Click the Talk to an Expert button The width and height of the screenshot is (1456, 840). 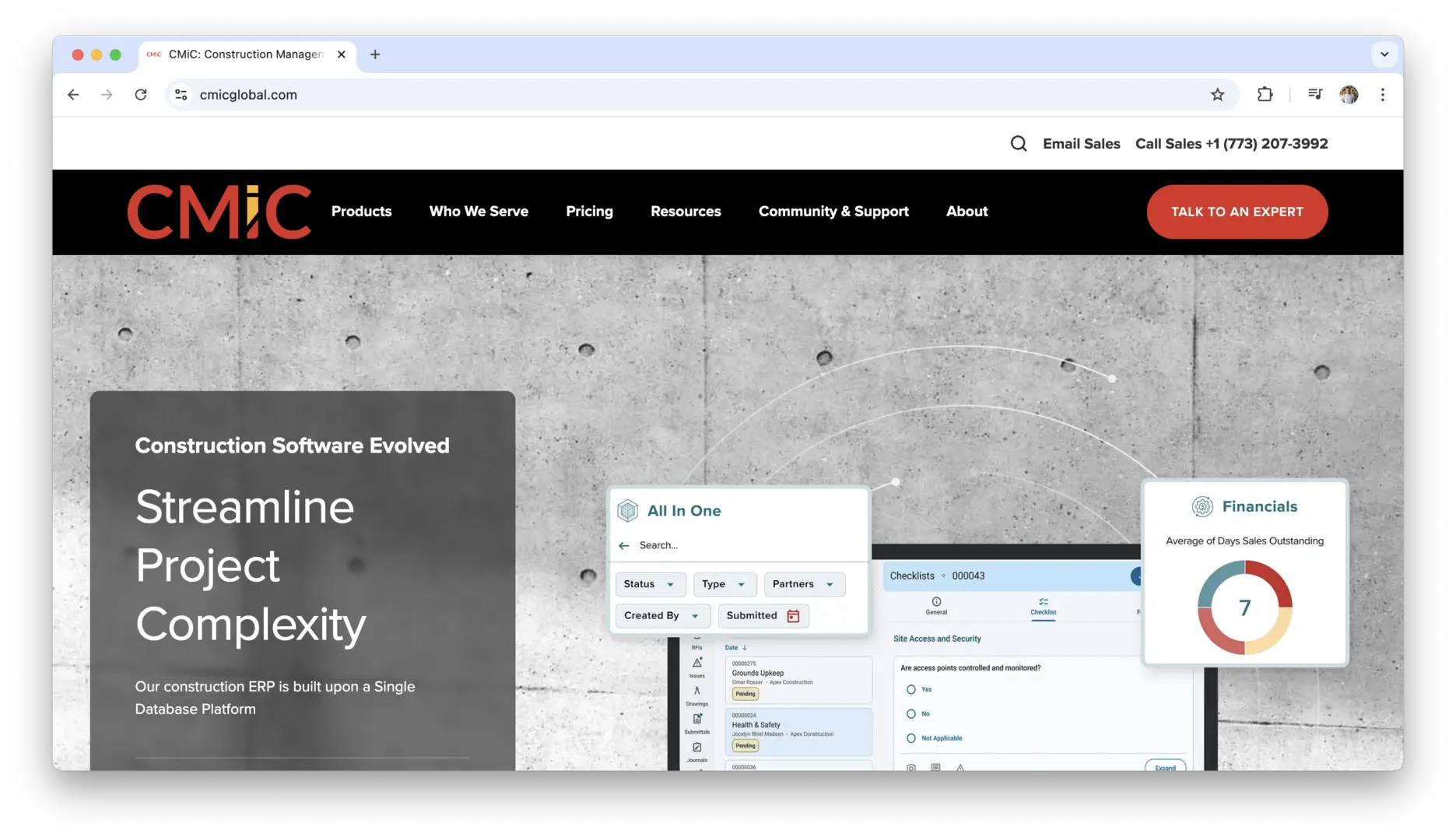coord(1237,212)
